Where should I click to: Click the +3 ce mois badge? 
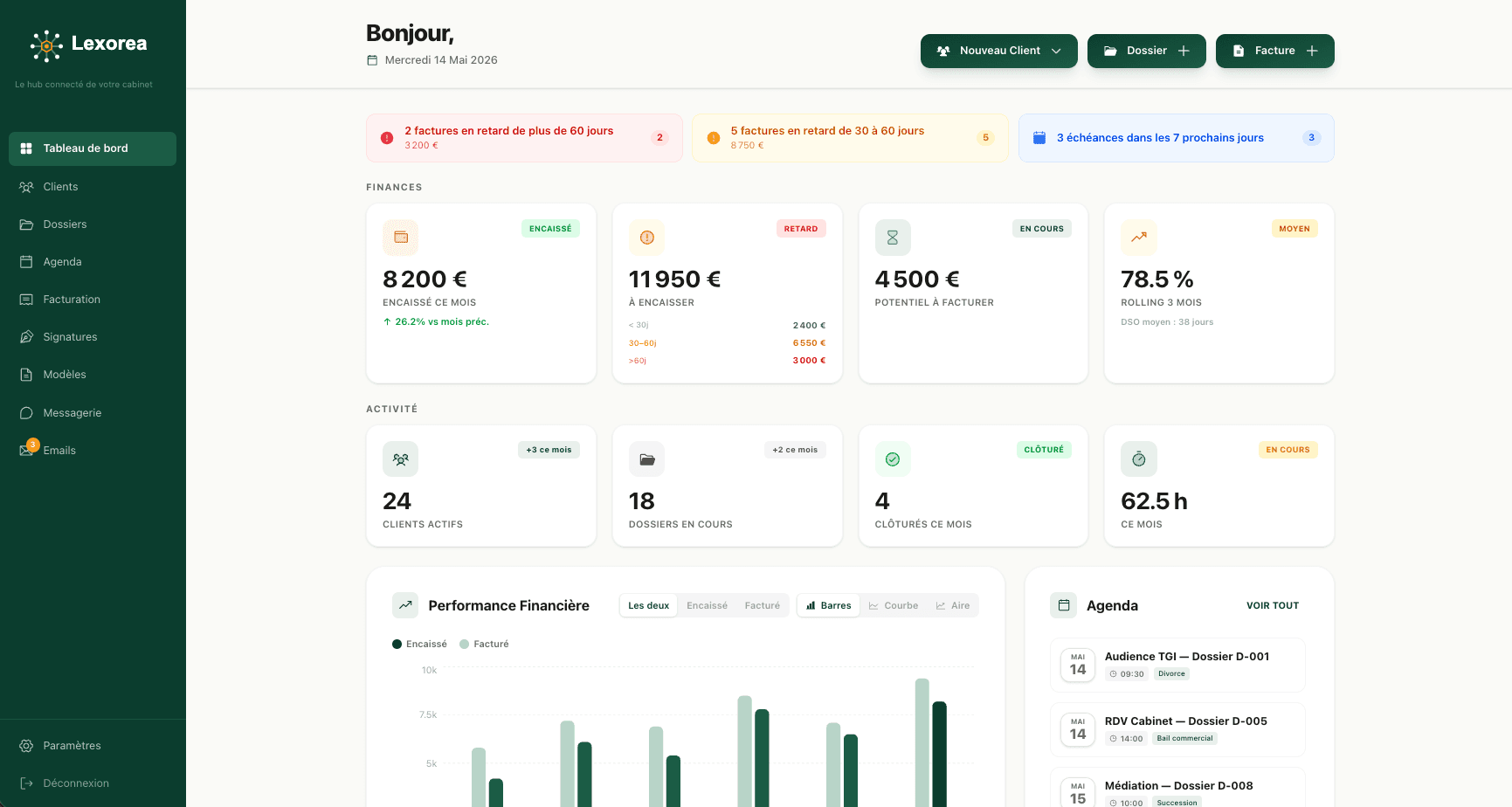549,451
